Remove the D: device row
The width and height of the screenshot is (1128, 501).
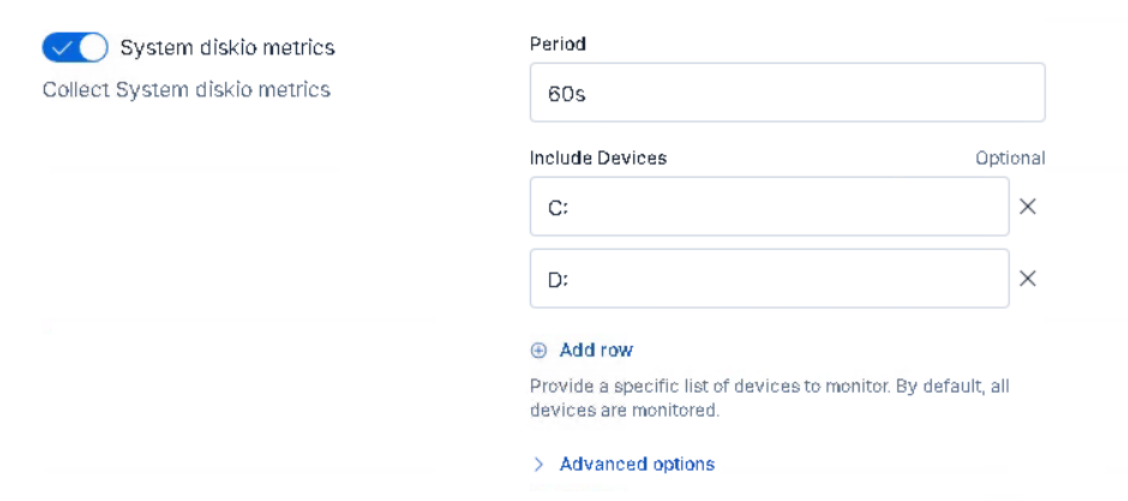tap(1027, 279)
